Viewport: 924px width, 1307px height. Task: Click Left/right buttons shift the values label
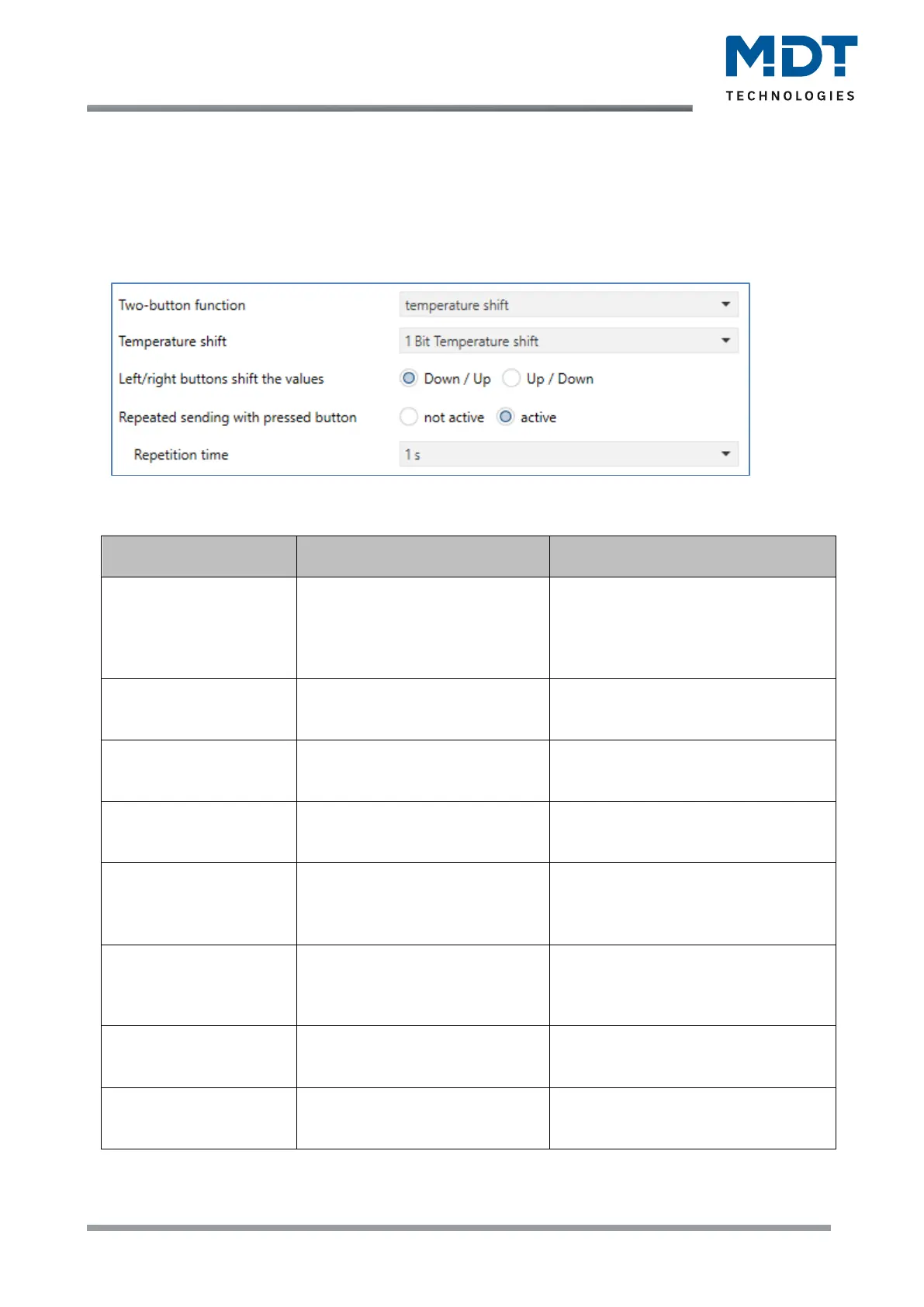221,379
